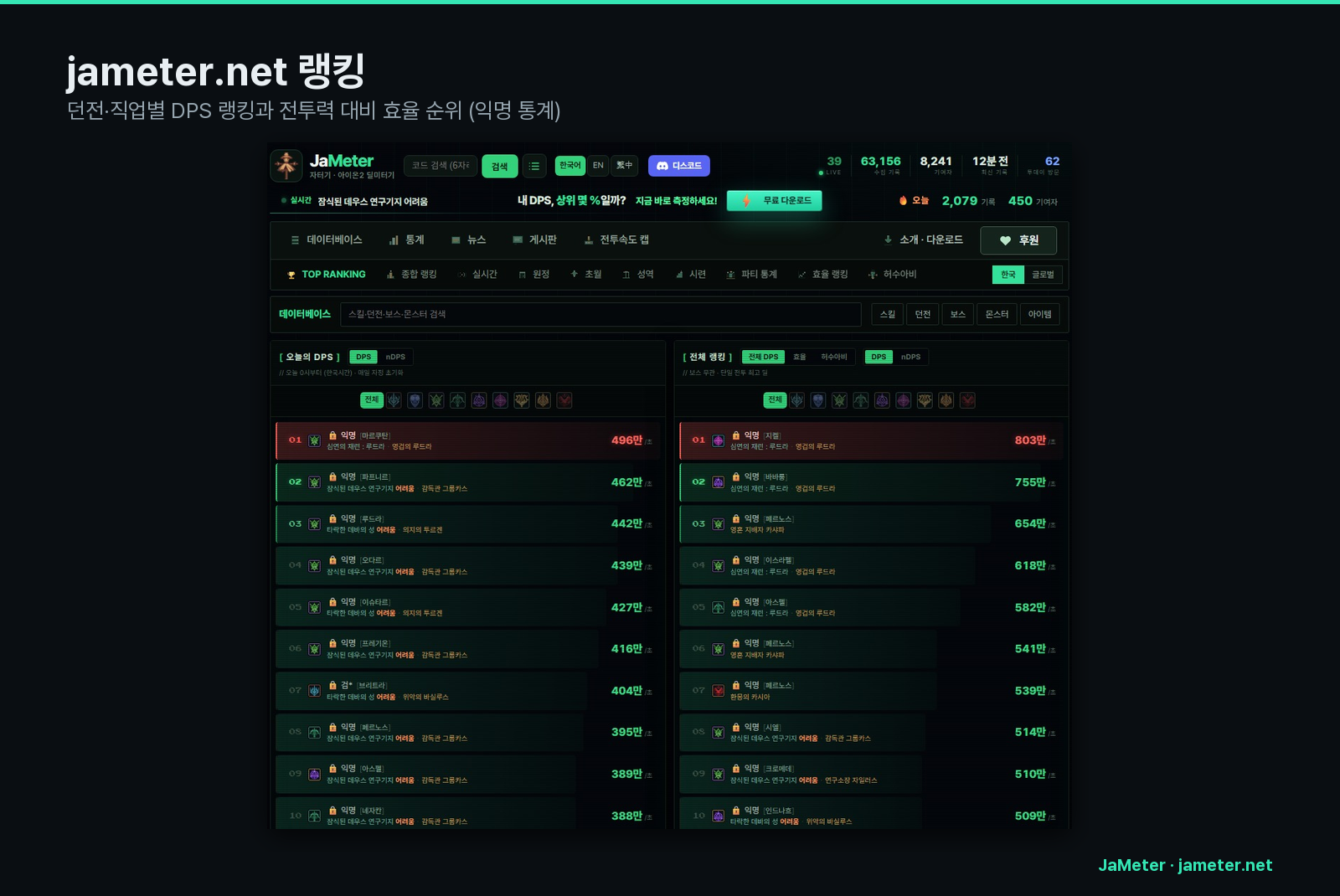Open the 통계 statistics menu
The width and height of the screenshot is (1340, 896).
point(407,239)
